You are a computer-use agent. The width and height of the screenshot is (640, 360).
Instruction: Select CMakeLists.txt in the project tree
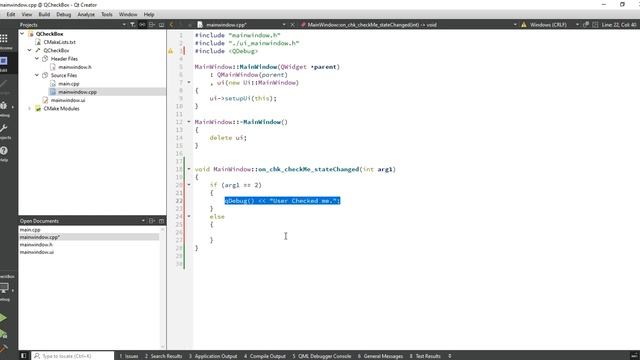point(60,42)
